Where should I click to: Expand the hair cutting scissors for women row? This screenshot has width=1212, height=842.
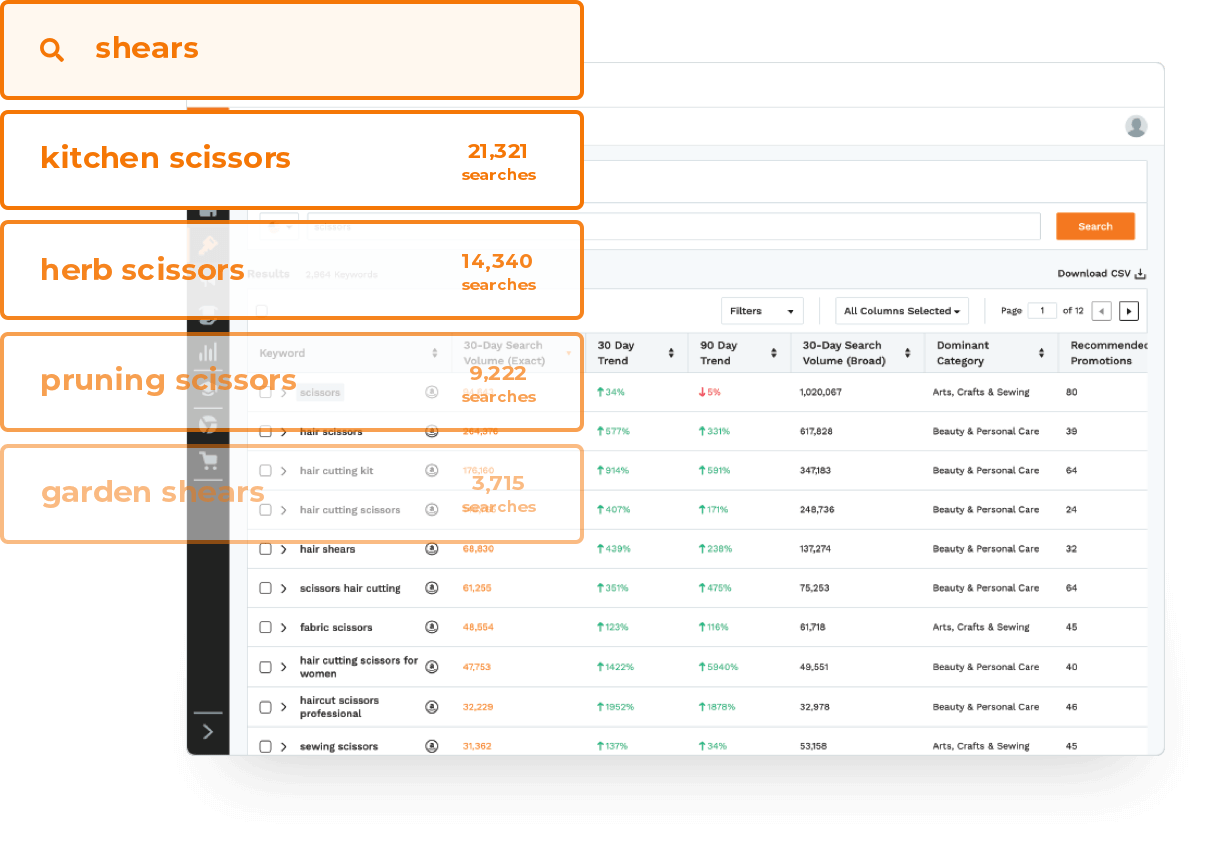pos(284,667)
